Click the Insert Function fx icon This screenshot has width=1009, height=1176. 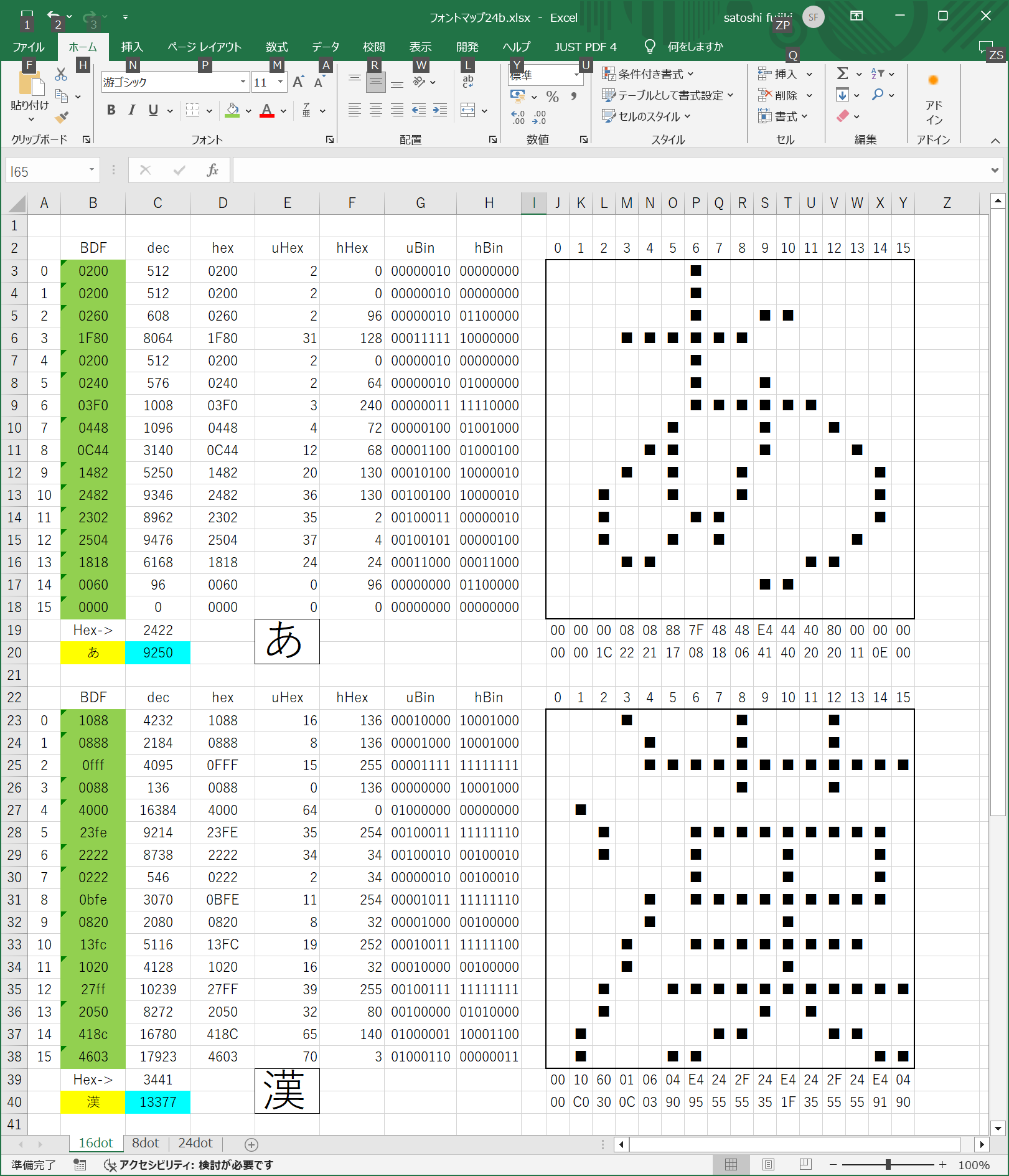coord(212,170)
